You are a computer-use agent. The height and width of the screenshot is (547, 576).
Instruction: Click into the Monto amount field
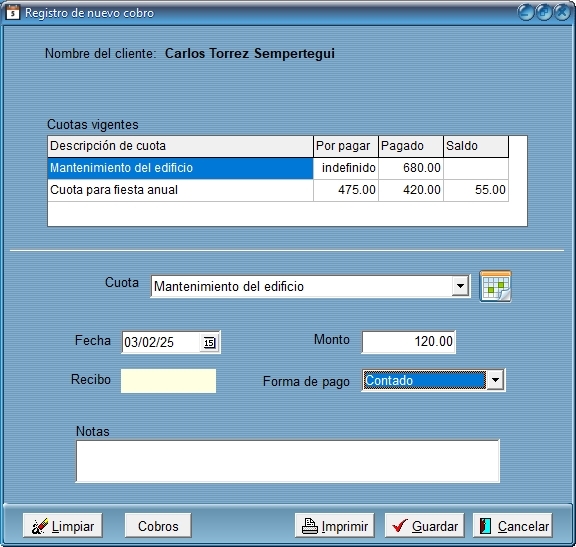pos(408,342)
